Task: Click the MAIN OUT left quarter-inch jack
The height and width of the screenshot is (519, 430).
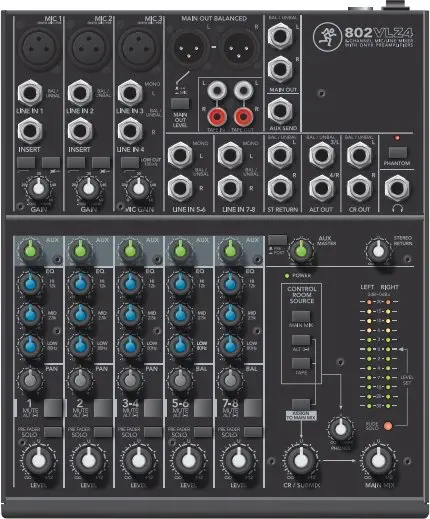Action: click(x=280, y=36)
